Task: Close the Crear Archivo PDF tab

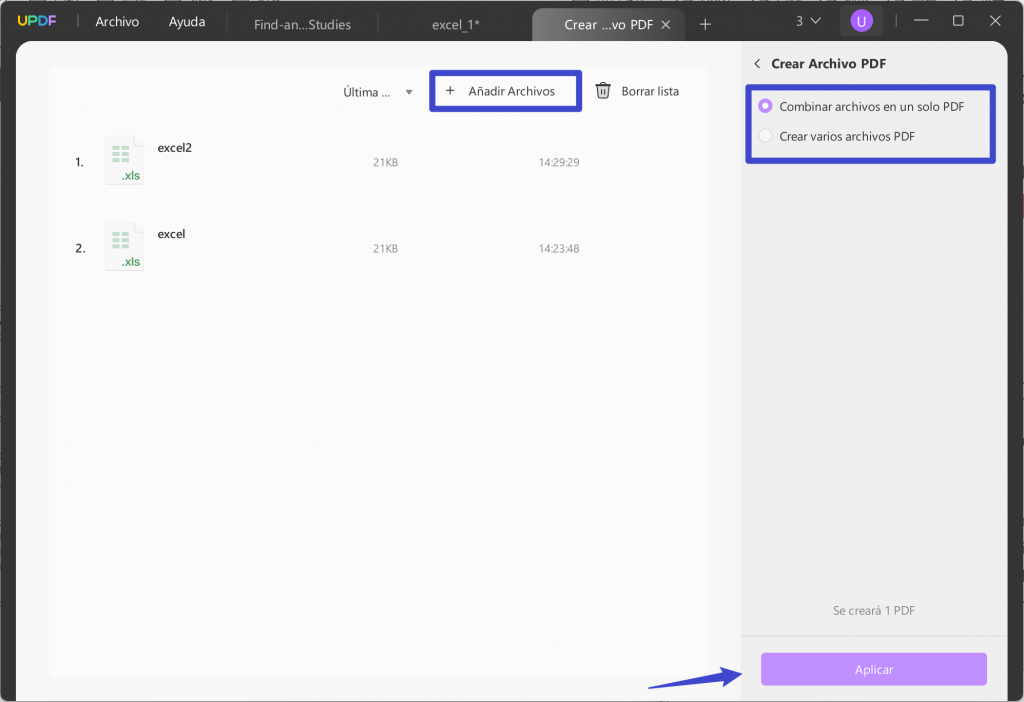Action: pyautogui.click(x=665, y=23)
